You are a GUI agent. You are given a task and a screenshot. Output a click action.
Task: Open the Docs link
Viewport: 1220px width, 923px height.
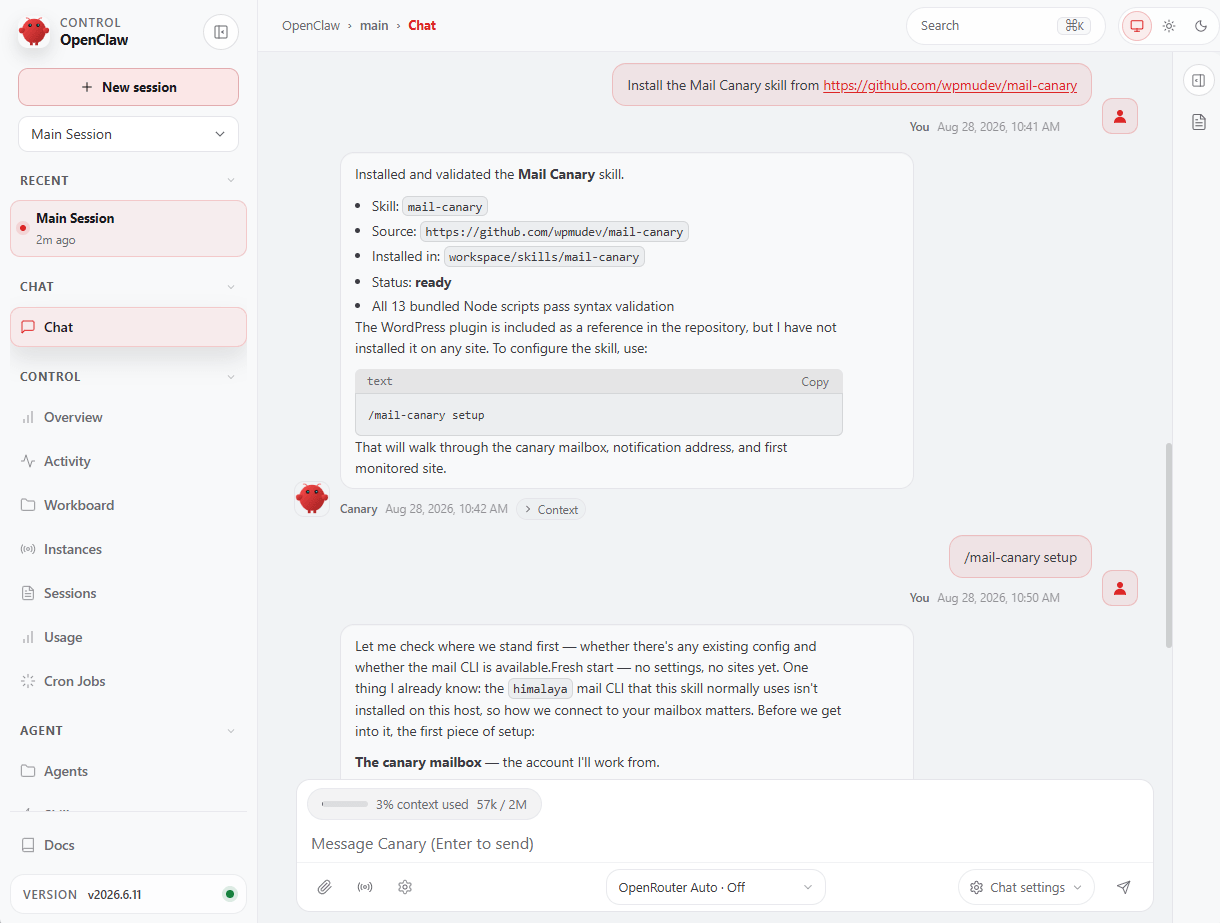click(x=128, y=845)
